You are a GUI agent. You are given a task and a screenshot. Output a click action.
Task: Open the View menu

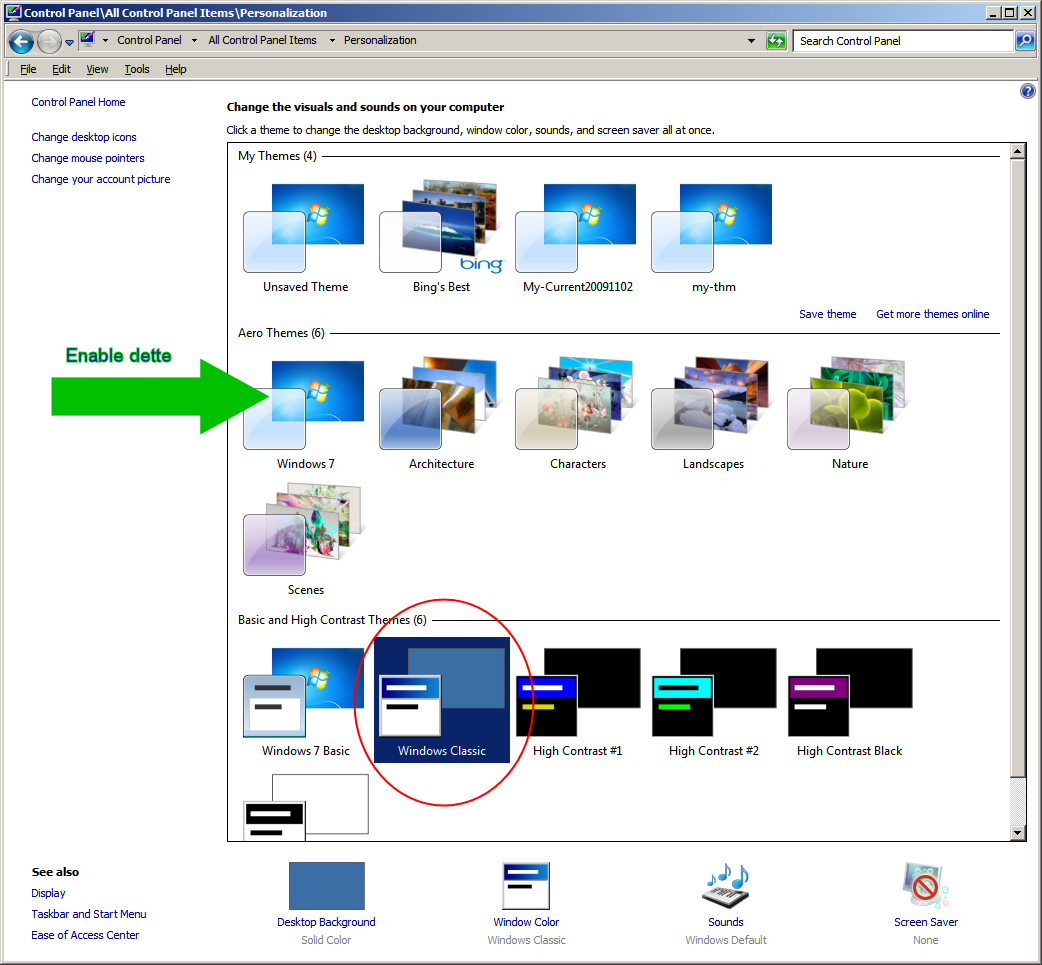[97, 69]
